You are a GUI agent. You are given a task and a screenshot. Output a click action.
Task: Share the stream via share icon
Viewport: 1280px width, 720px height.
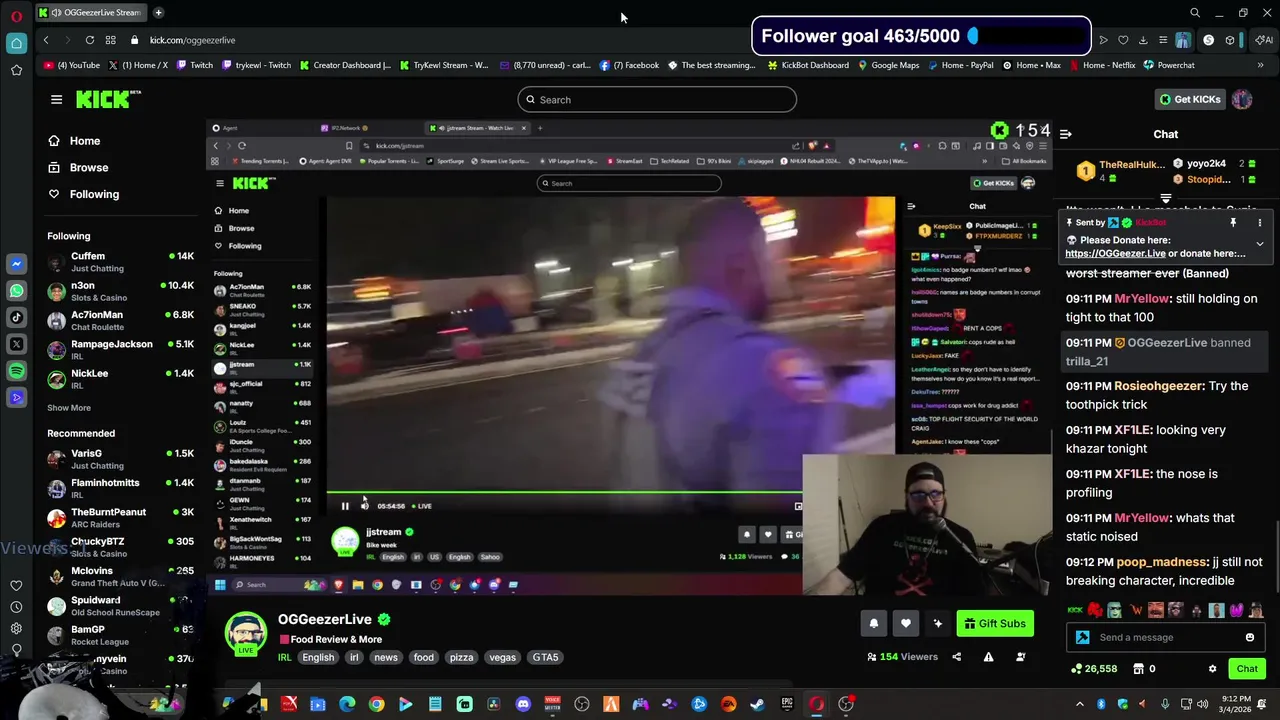click(x=956, y=657)
